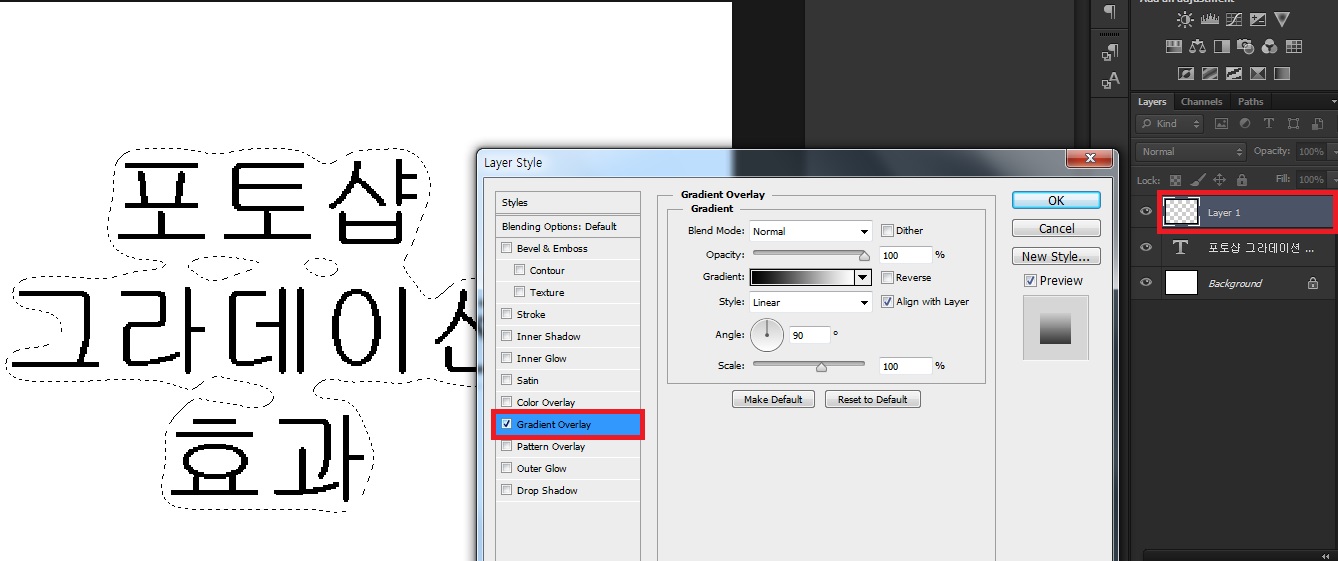
Task: Add a Selective Color adjustment
Action: click(1258, 73)
